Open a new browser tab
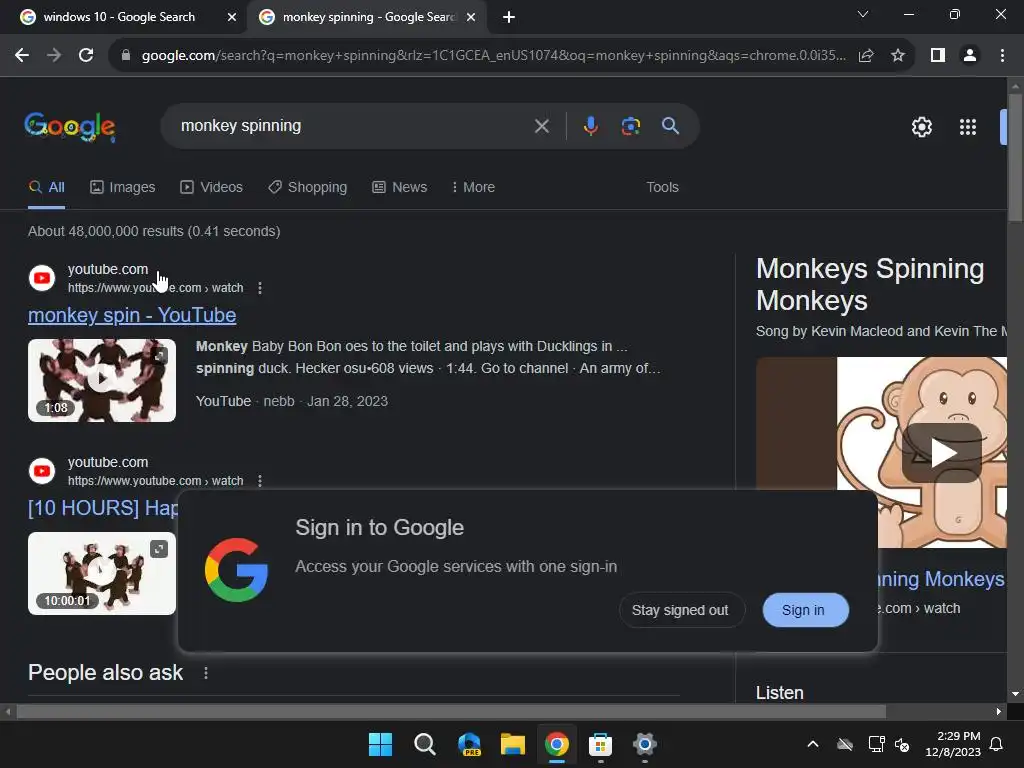 (509, 17)
